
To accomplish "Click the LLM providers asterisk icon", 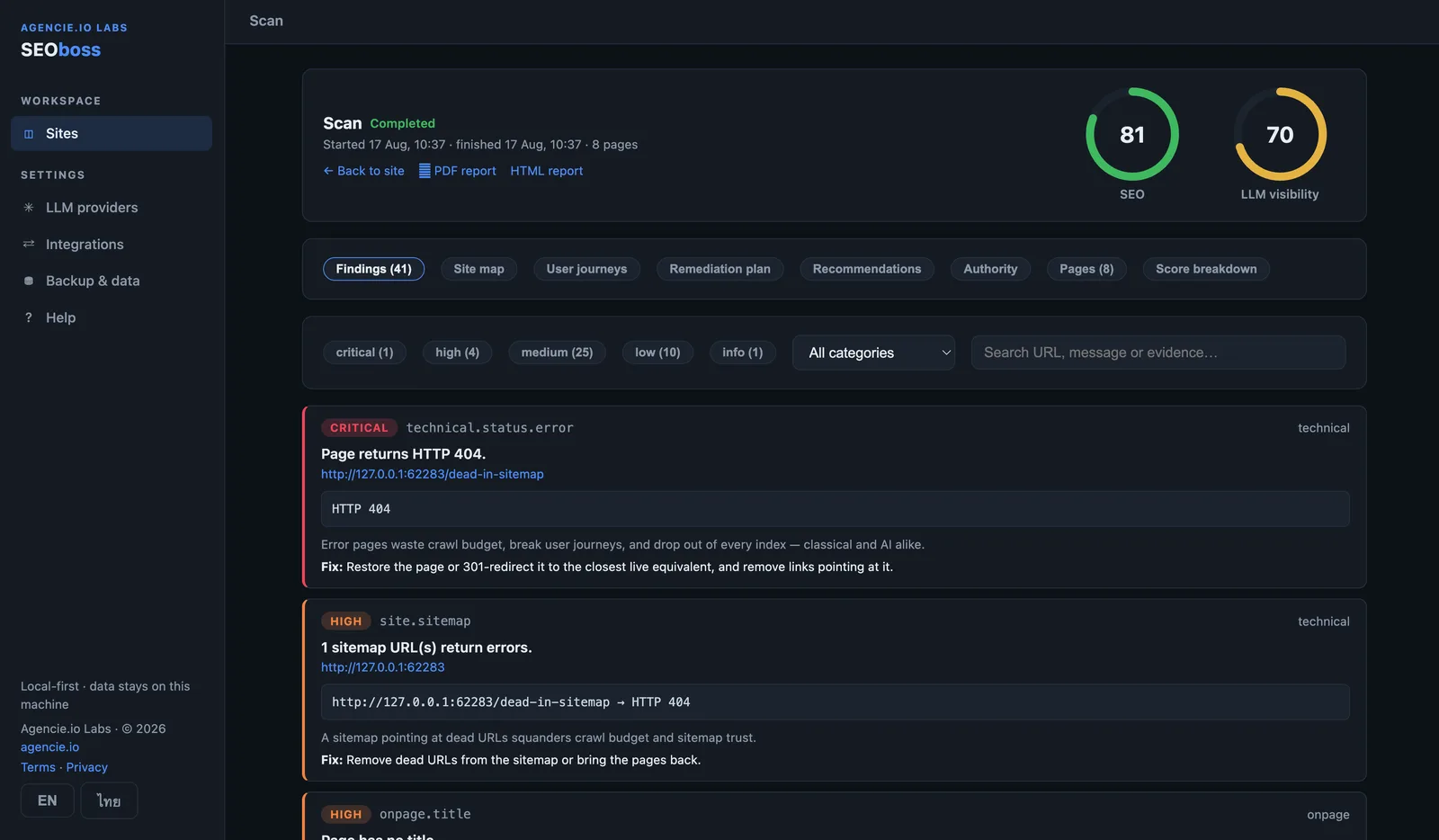I will point(29,208).
